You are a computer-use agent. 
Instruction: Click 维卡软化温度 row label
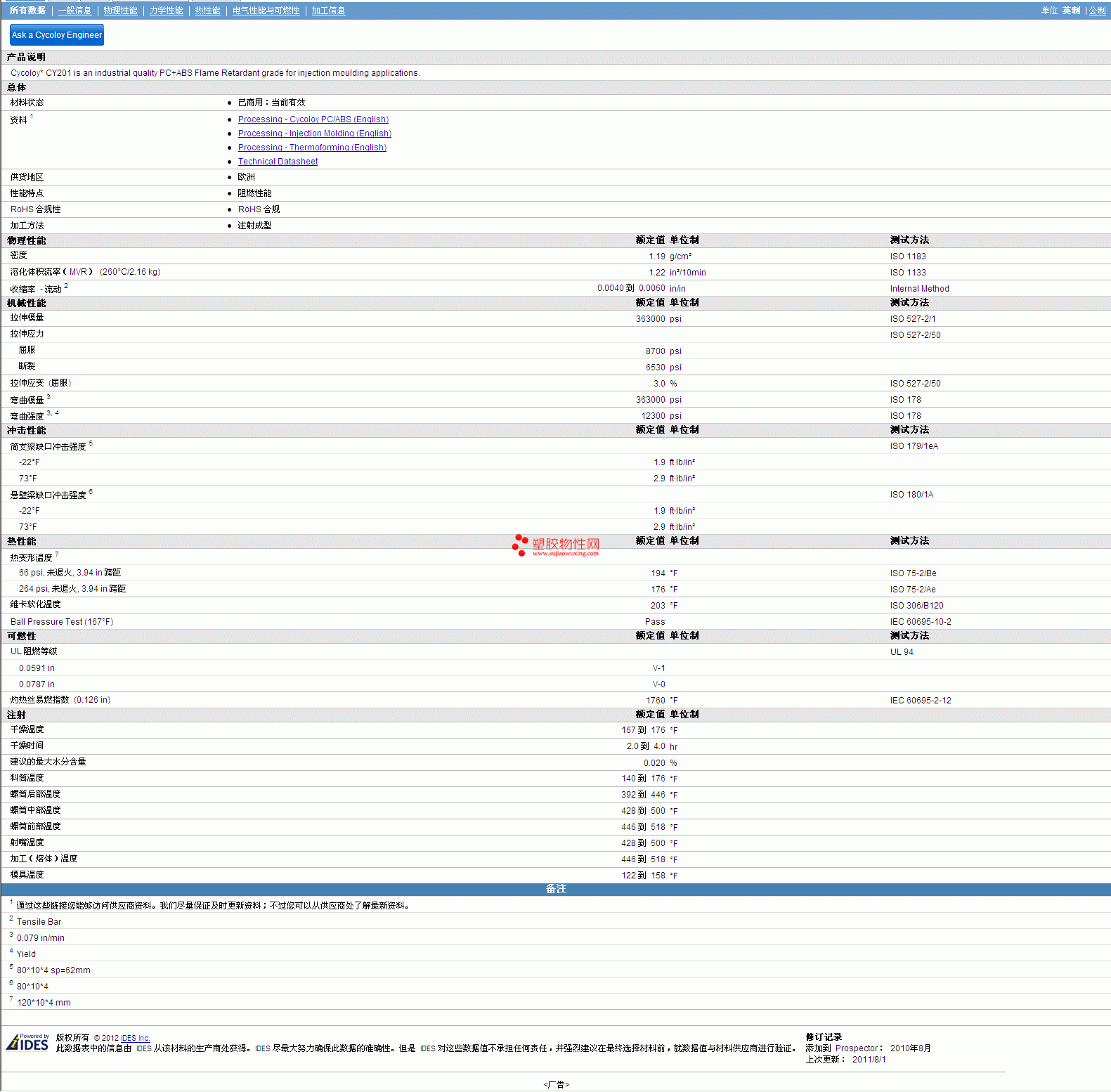point(35,604)
